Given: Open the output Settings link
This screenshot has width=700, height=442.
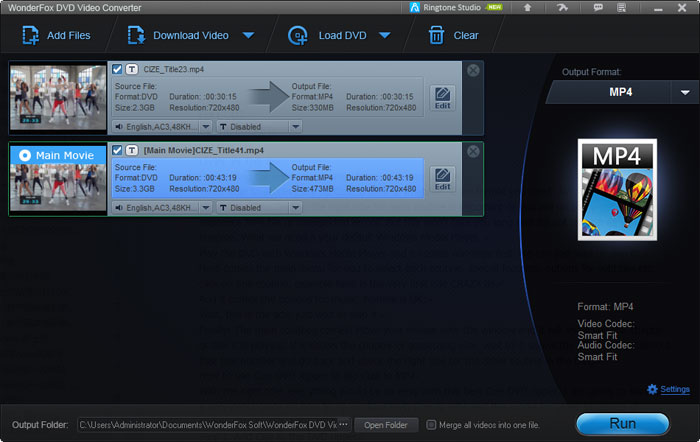Looking at the screenshot, I should tap(675, 389).
